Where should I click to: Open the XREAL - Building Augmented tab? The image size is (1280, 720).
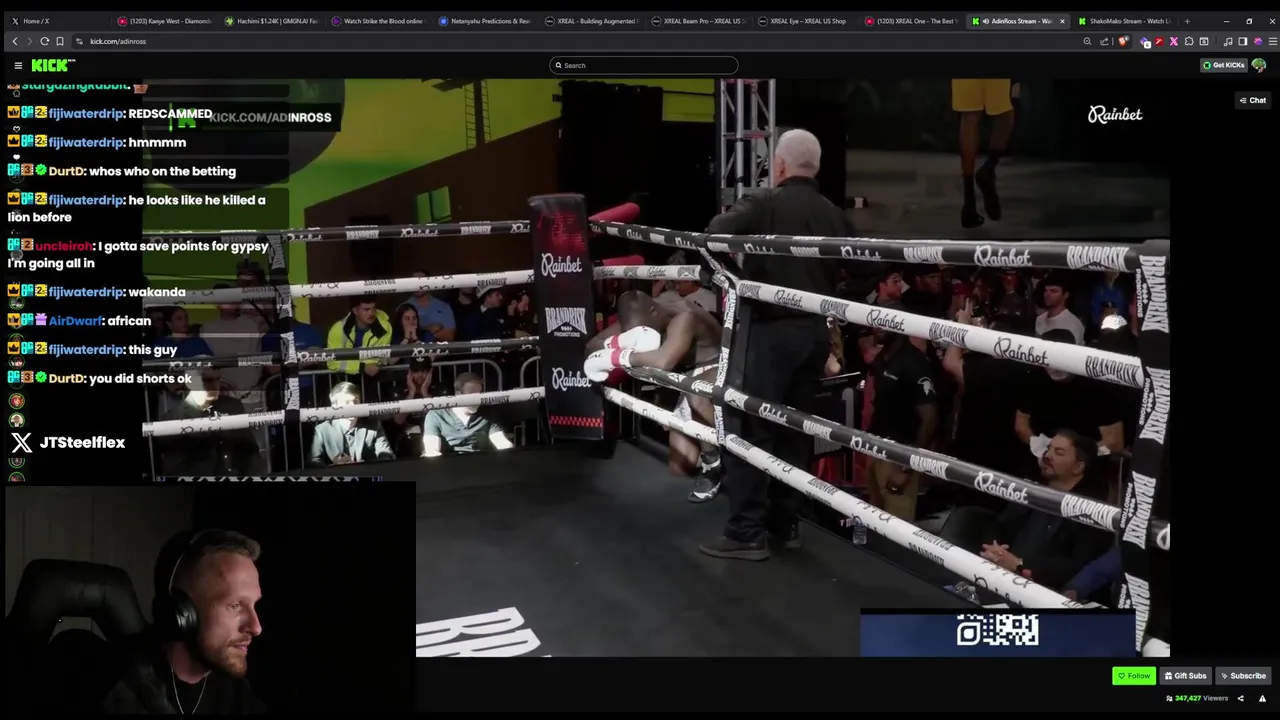(592, 21)
